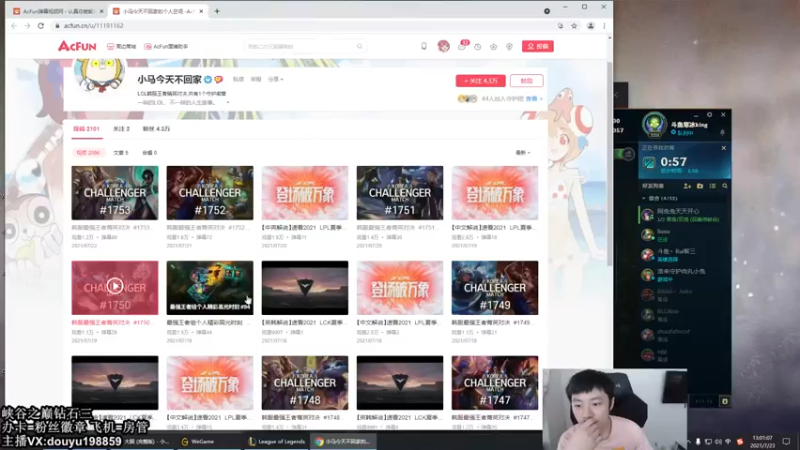This screenshot has width=800, height=450.
Task: Toggle the green switch in League client
Action: [623, 154]
